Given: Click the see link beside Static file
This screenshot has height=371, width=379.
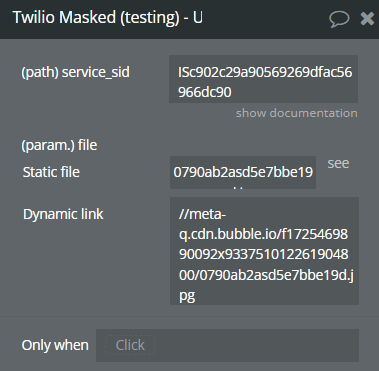Looking at the screenshot, I should tap(338, 163).
